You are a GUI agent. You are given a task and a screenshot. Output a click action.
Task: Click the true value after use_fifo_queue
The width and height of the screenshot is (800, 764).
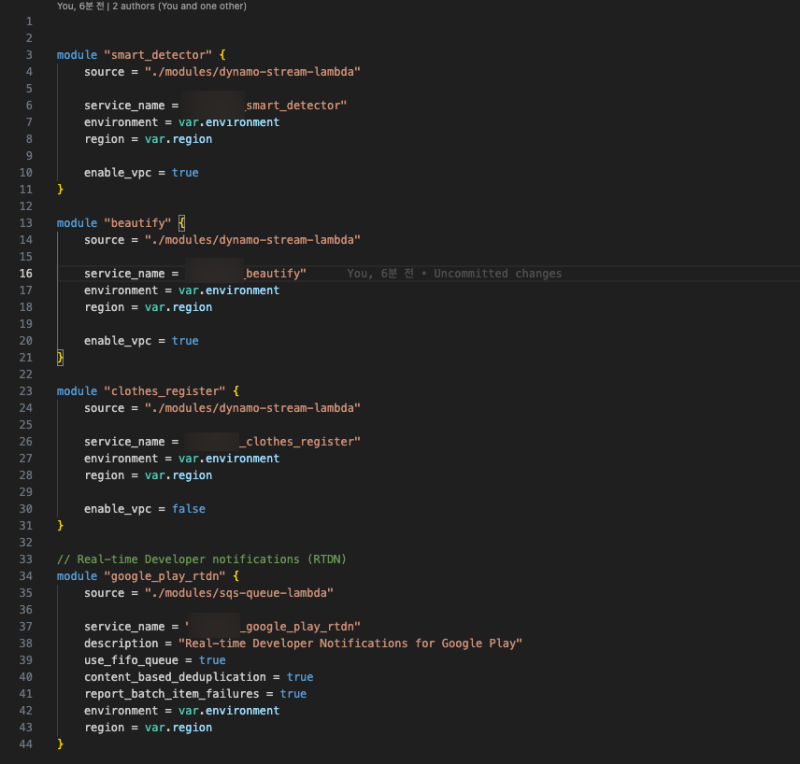(212, 660)
